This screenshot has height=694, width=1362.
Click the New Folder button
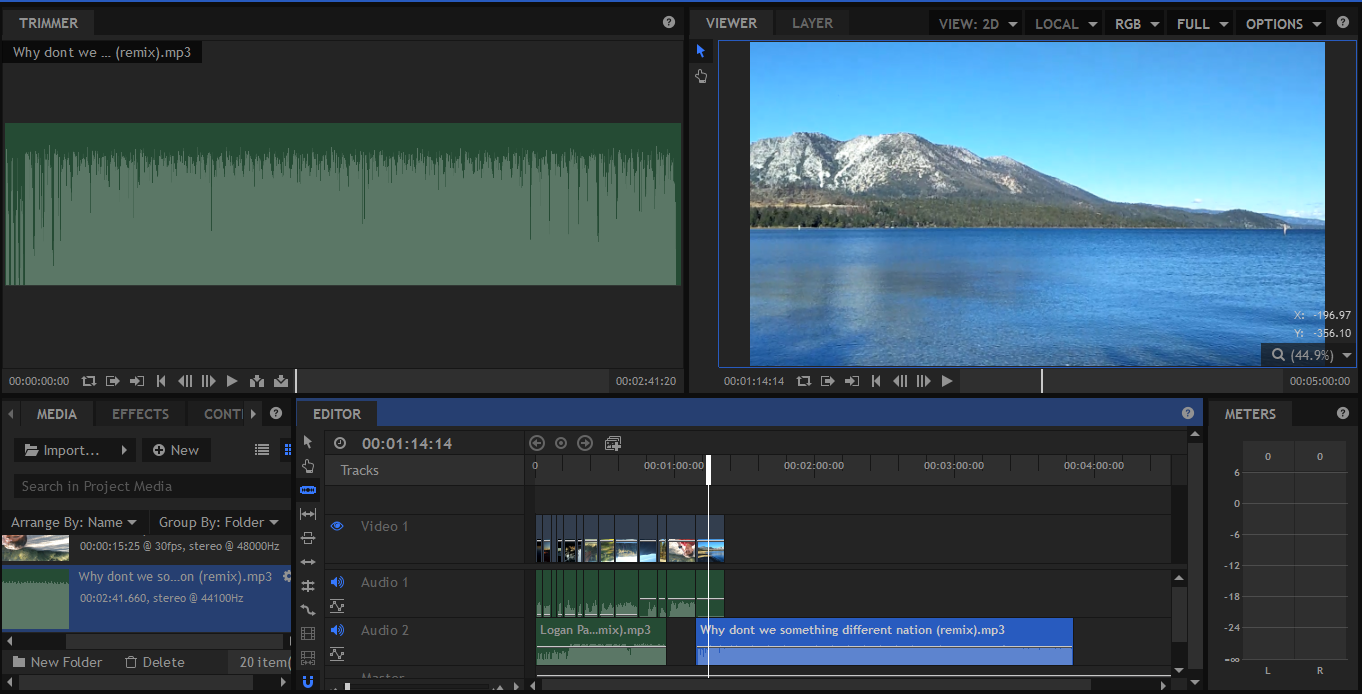point(57,662)
